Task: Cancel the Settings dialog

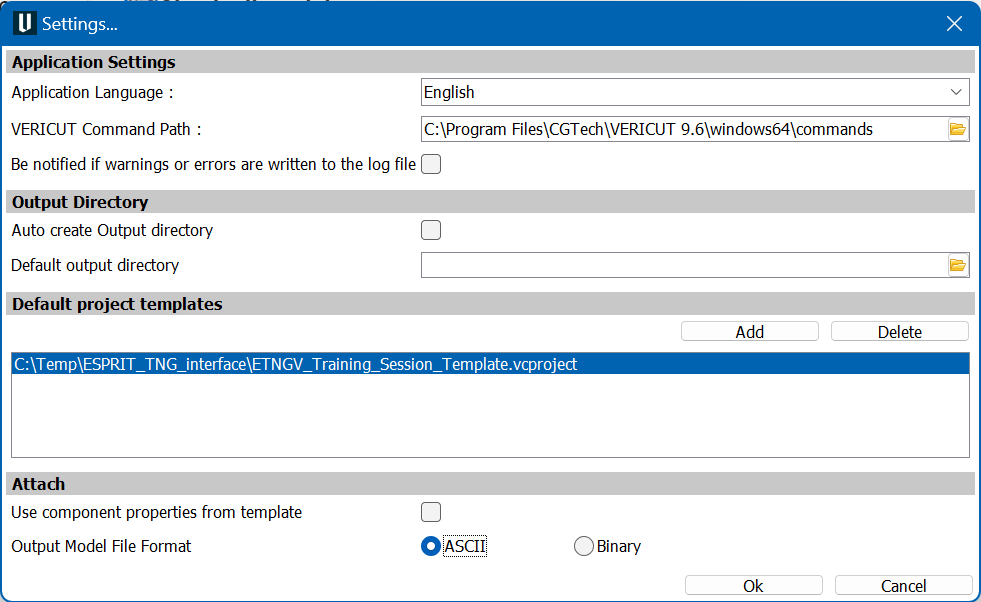Action: click(x=903, y=586)
